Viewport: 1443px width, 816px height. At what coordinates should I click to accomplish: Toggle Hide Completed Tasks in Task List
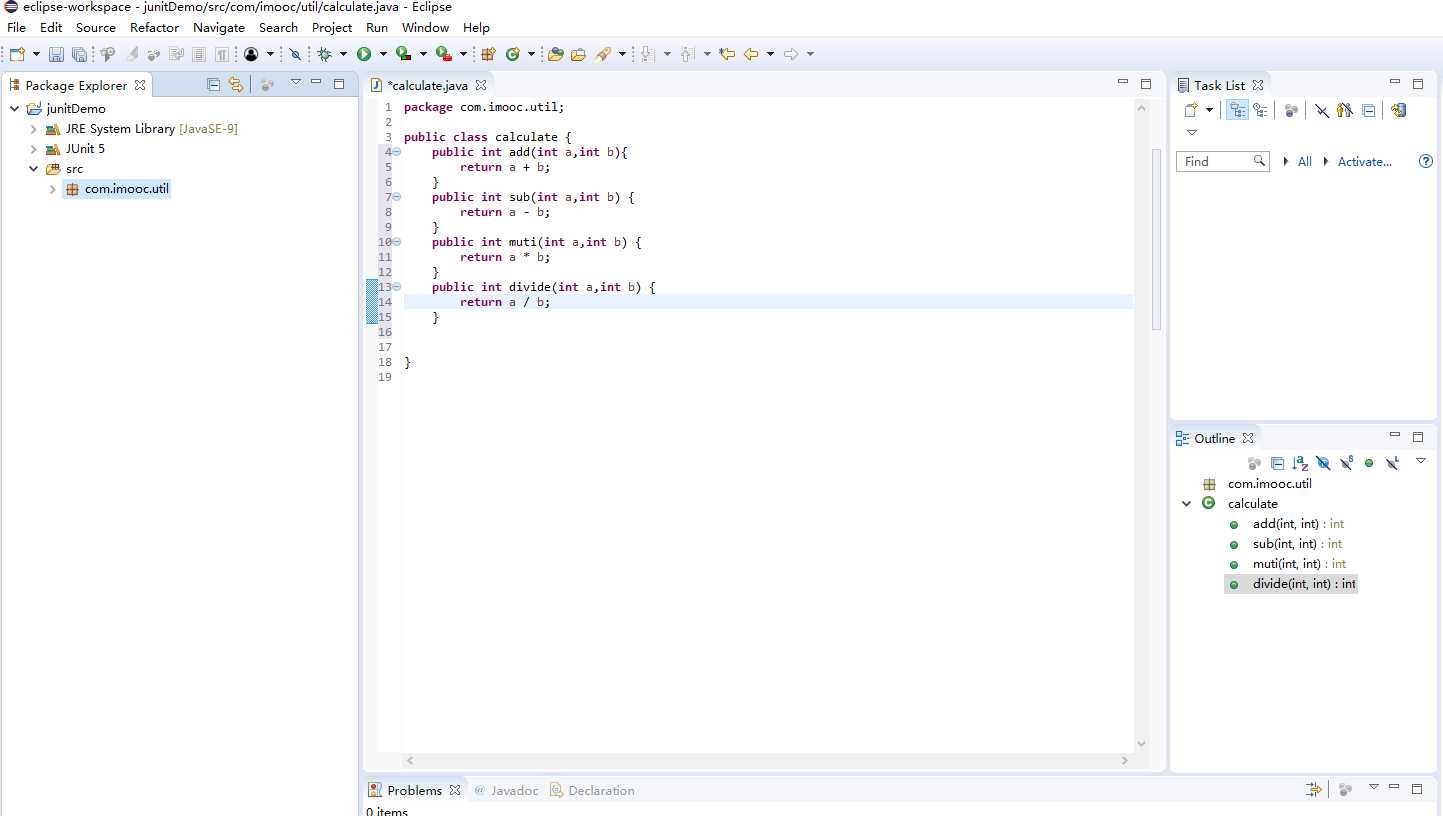(1322, 110)
